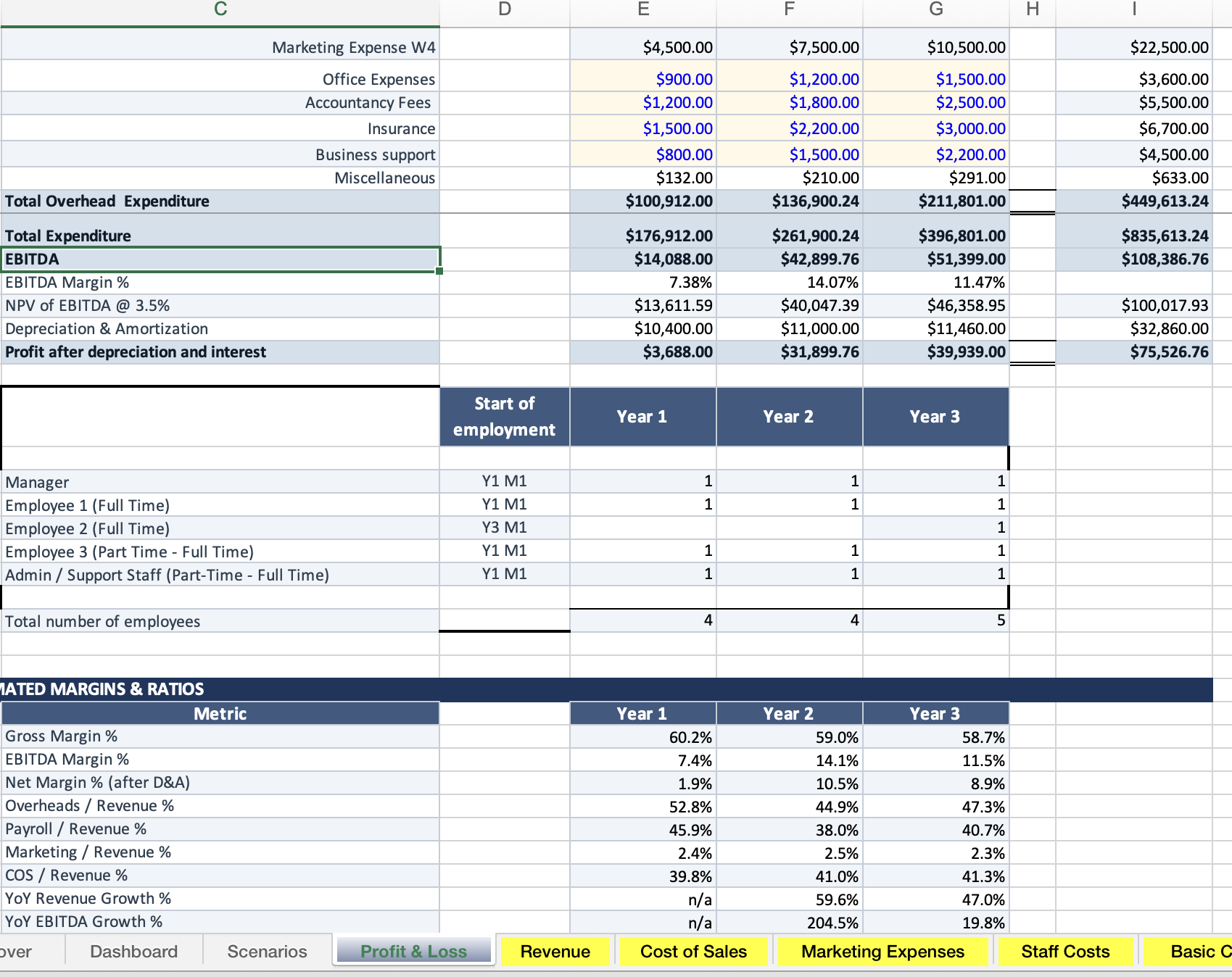Select Total Overhead Expenditure label

tap(220, 201)
